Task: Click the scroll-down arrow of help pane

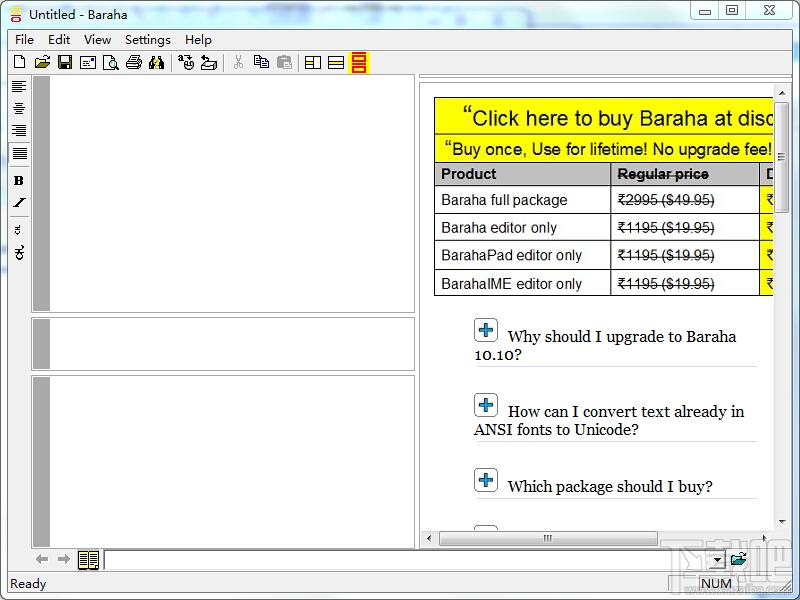Action: coord(782,521)
